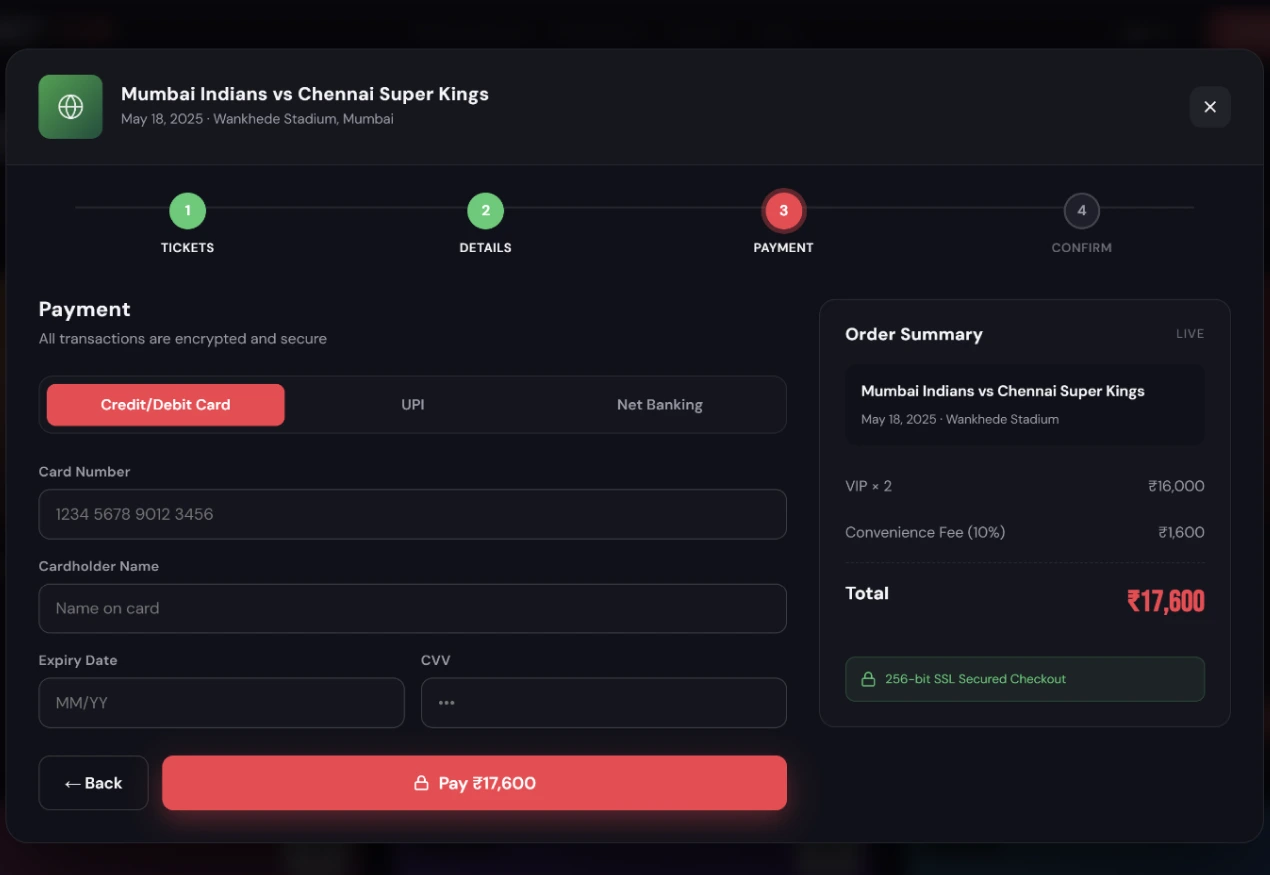1270x875 pixels.
Task: Click the Card Number field label
Action: click(85, 472)
